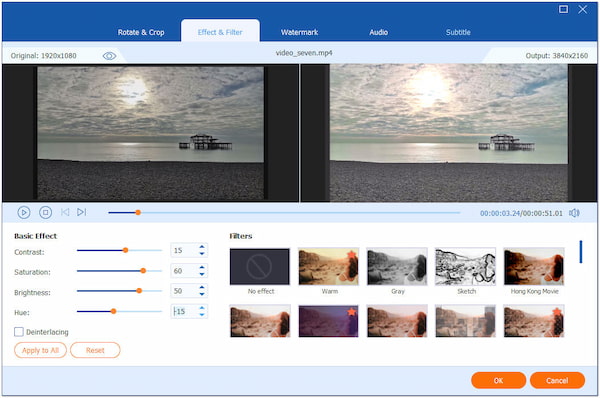Confirm changes with OK

498,380
